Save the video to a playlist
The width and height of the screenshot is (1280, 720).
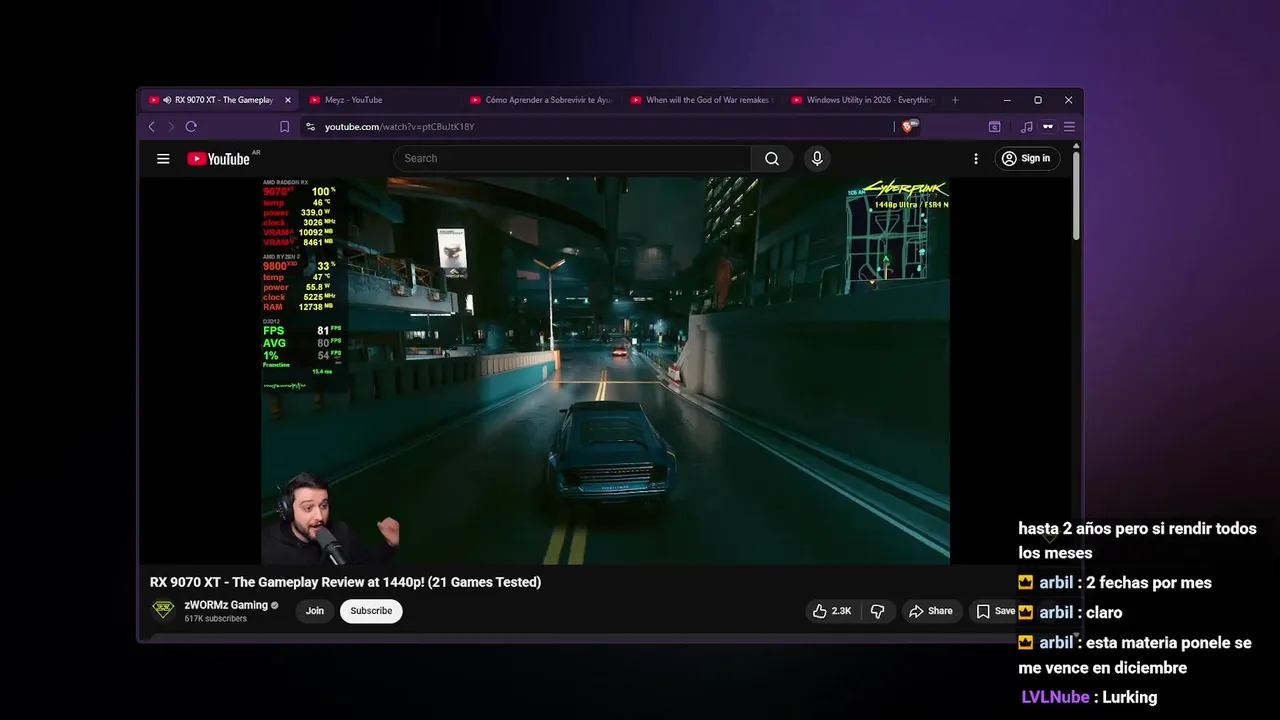(x=996, y=611)
